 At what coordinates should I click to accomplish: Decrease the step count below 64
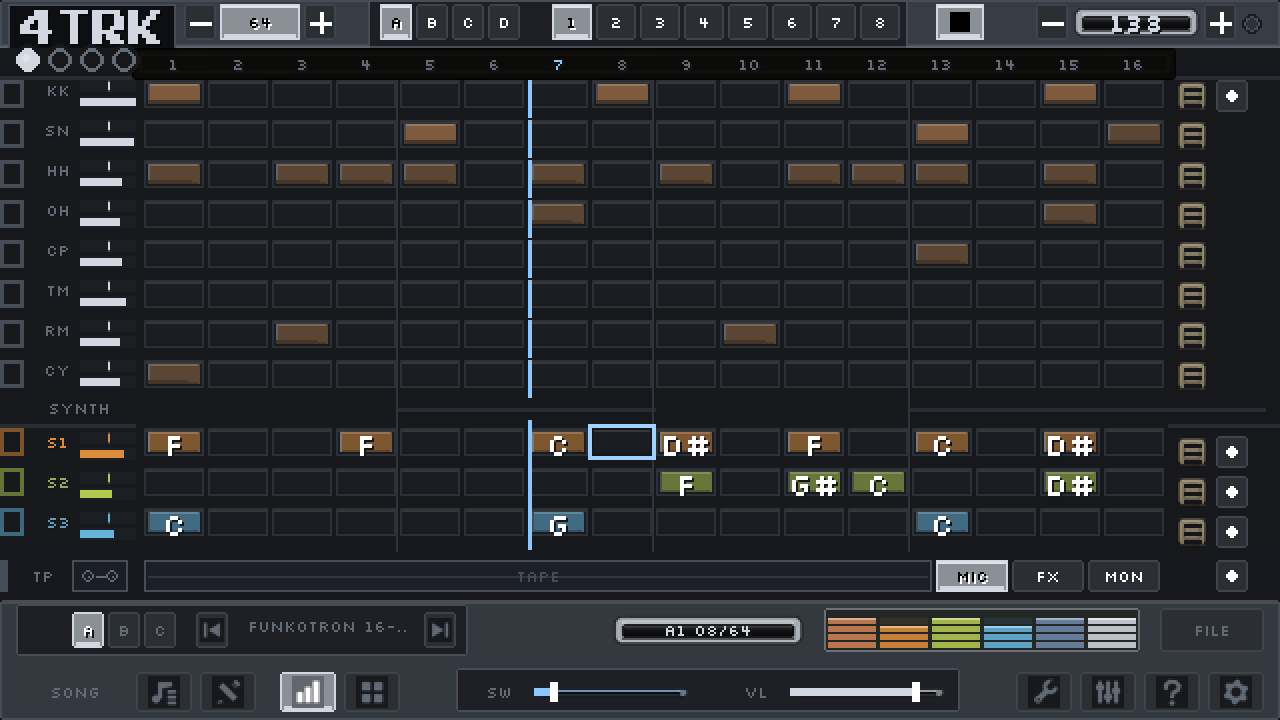pyautogui.click(x=200, y=24)
